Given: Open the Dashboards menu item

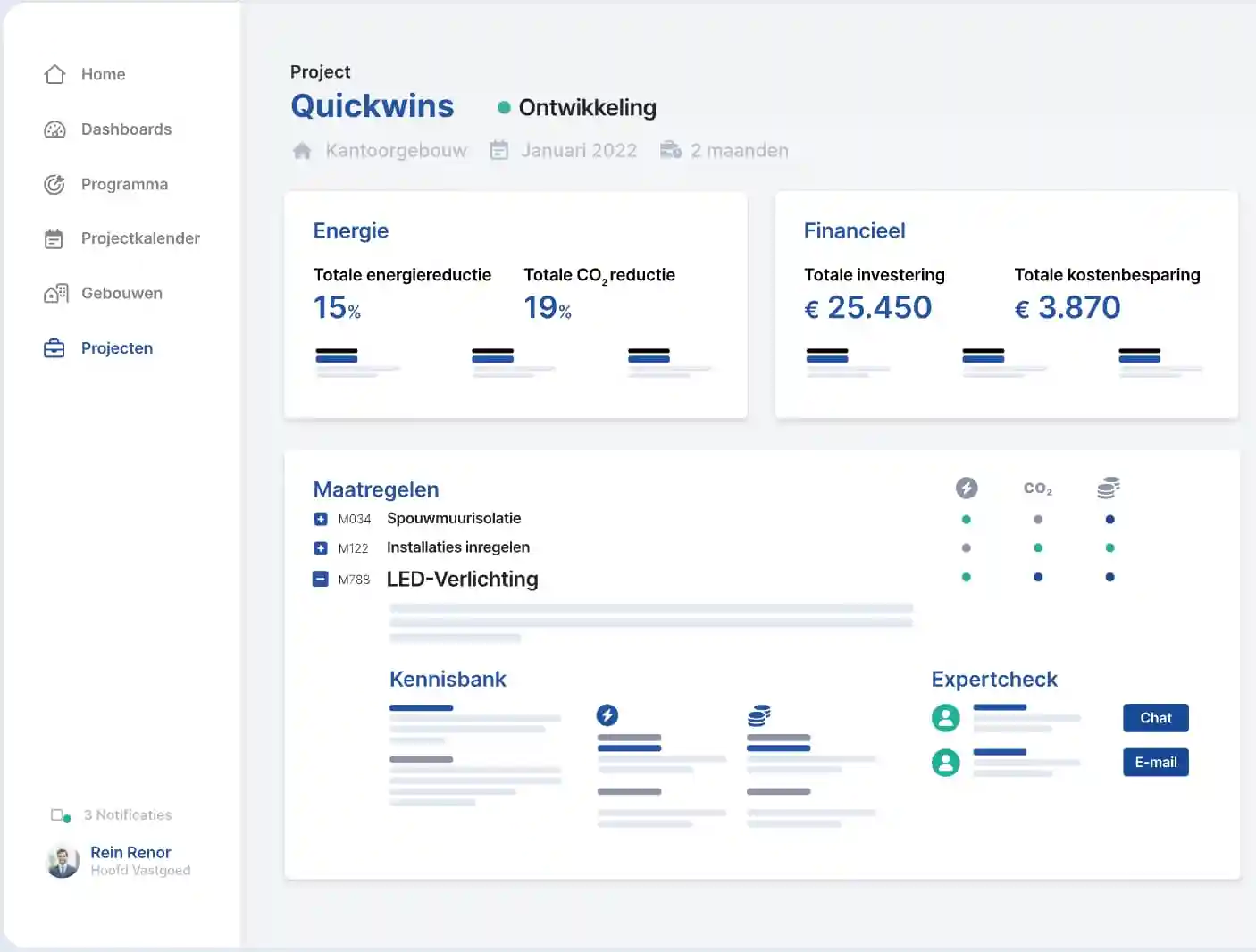Looking at the screenshot, I should (x=126, y=129).
